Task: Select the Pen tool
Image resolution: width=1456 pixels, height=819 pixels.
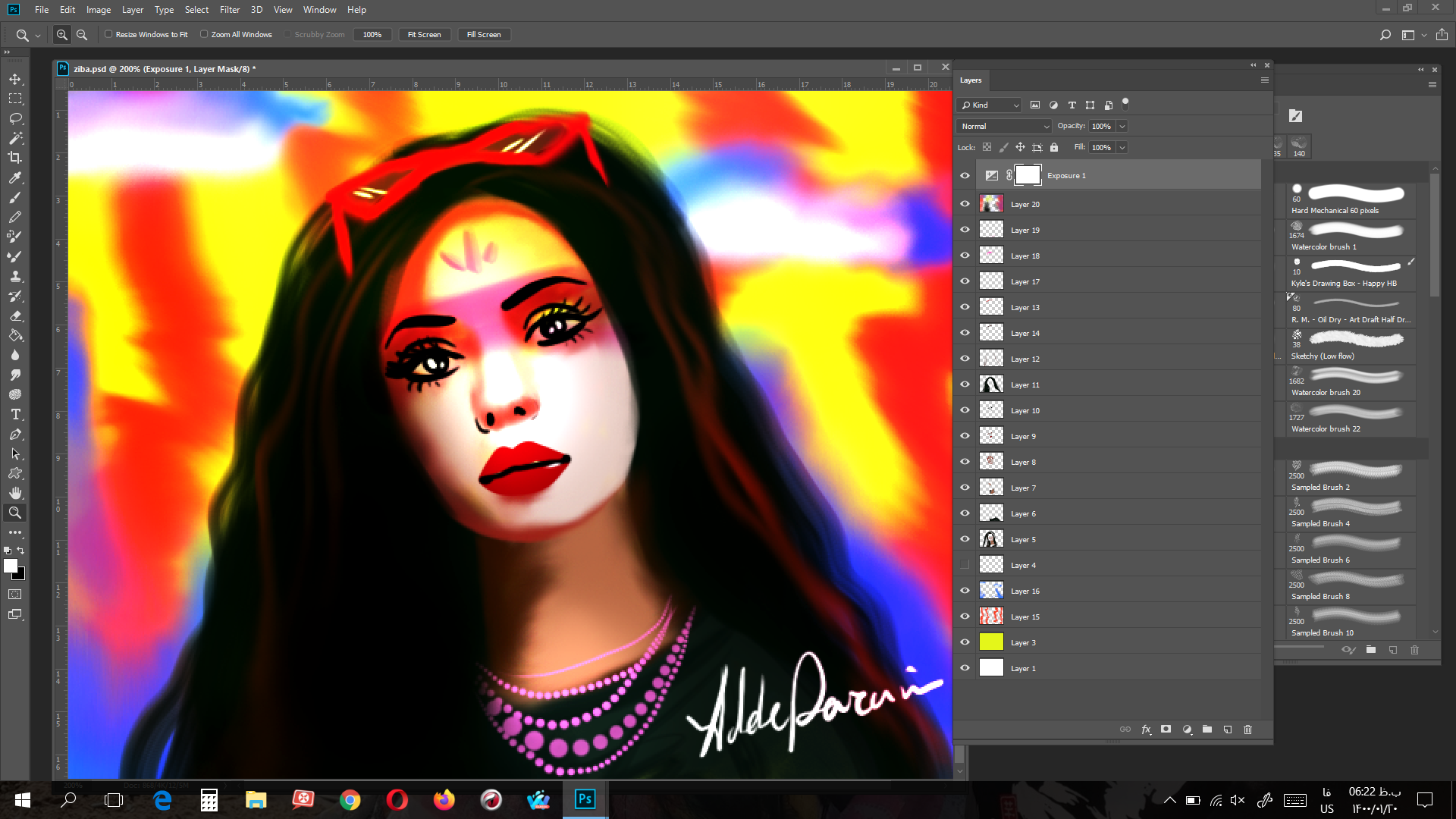Action: pos(15,434)
